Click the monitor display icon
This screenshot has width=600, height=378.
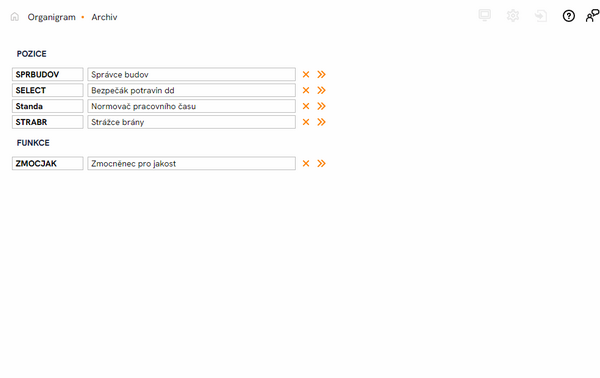(x=485, y=15)
